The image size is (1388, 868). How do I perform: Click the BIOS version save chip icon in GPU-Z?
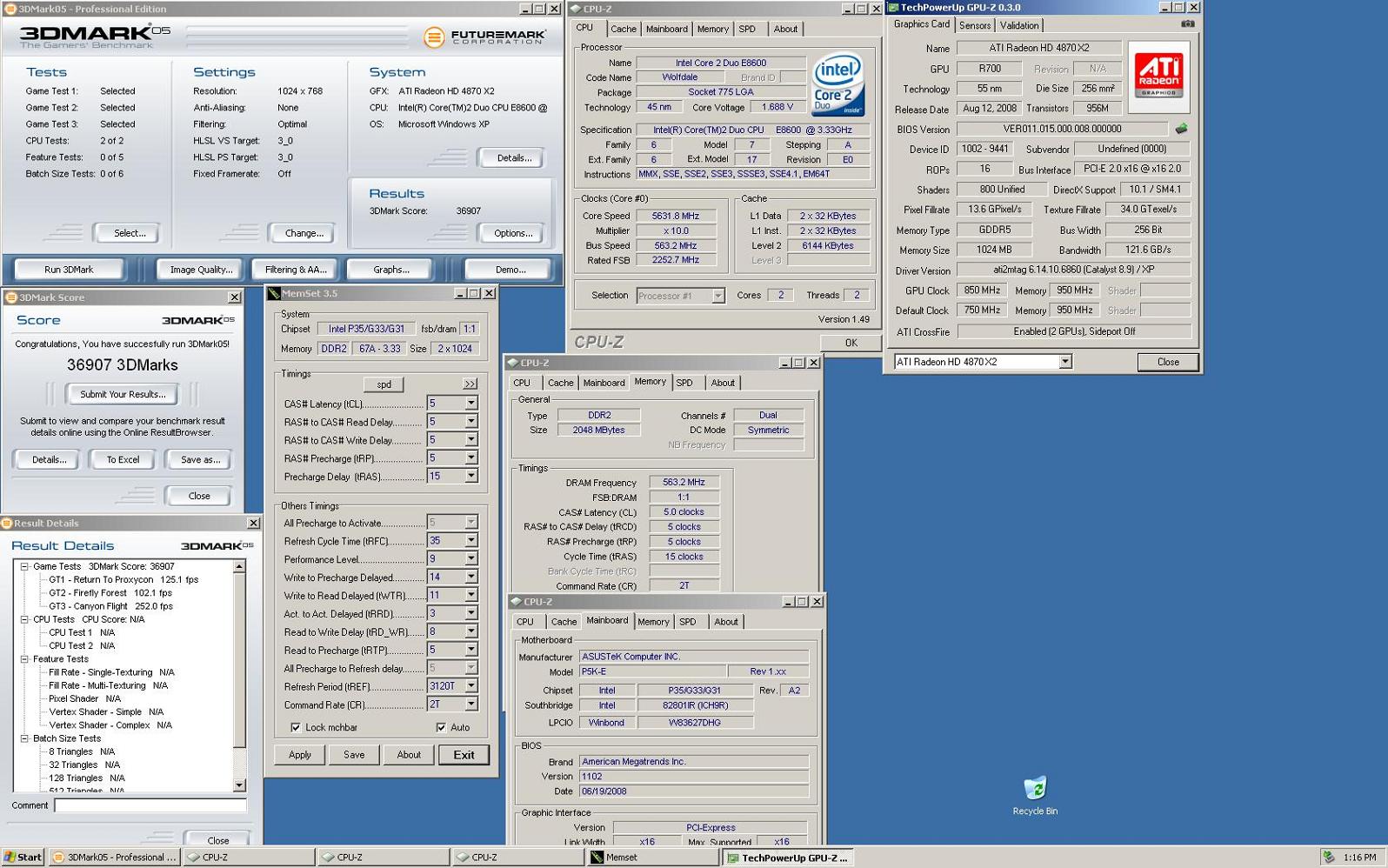pyautogui.click(x=1181, y=129)
